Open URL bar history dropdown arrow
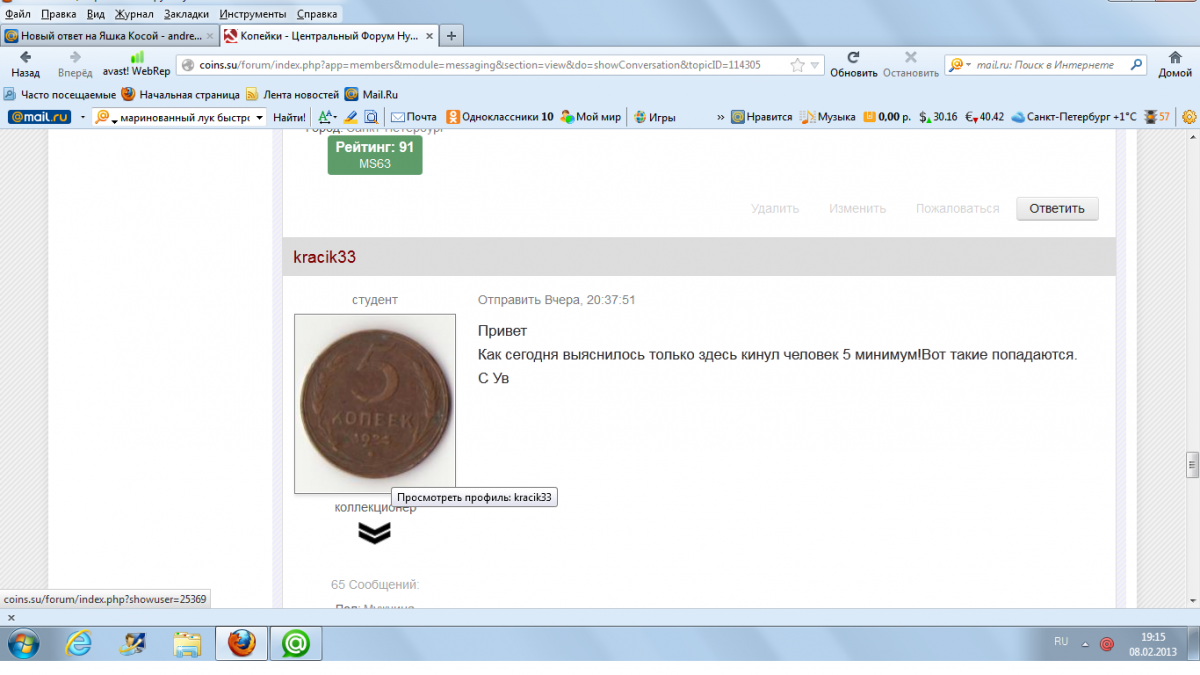This screenshot has width=1200, height=675. pos(816,65)
